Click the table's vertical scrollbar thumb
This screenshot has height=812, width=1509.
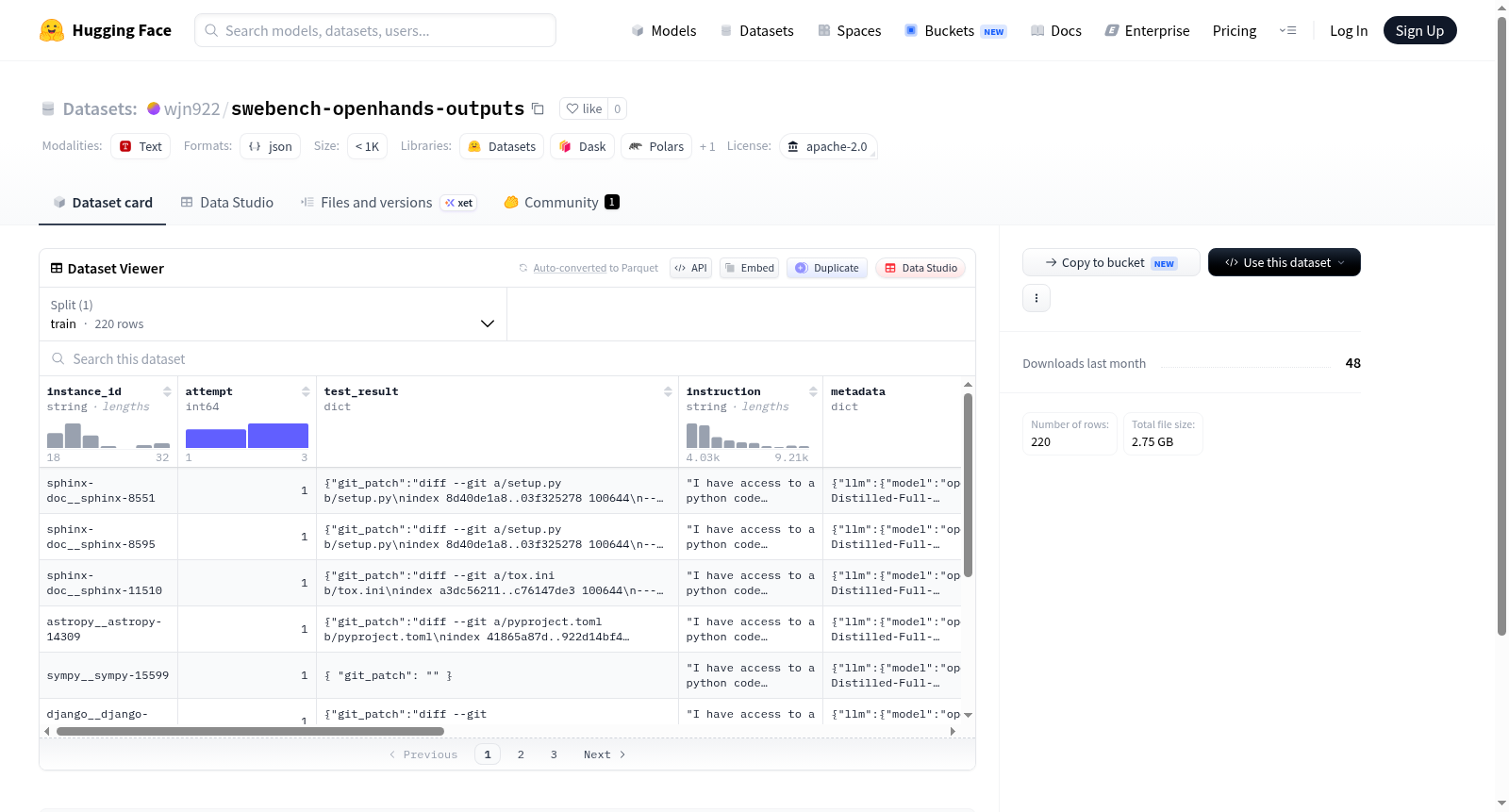(968, 485)
